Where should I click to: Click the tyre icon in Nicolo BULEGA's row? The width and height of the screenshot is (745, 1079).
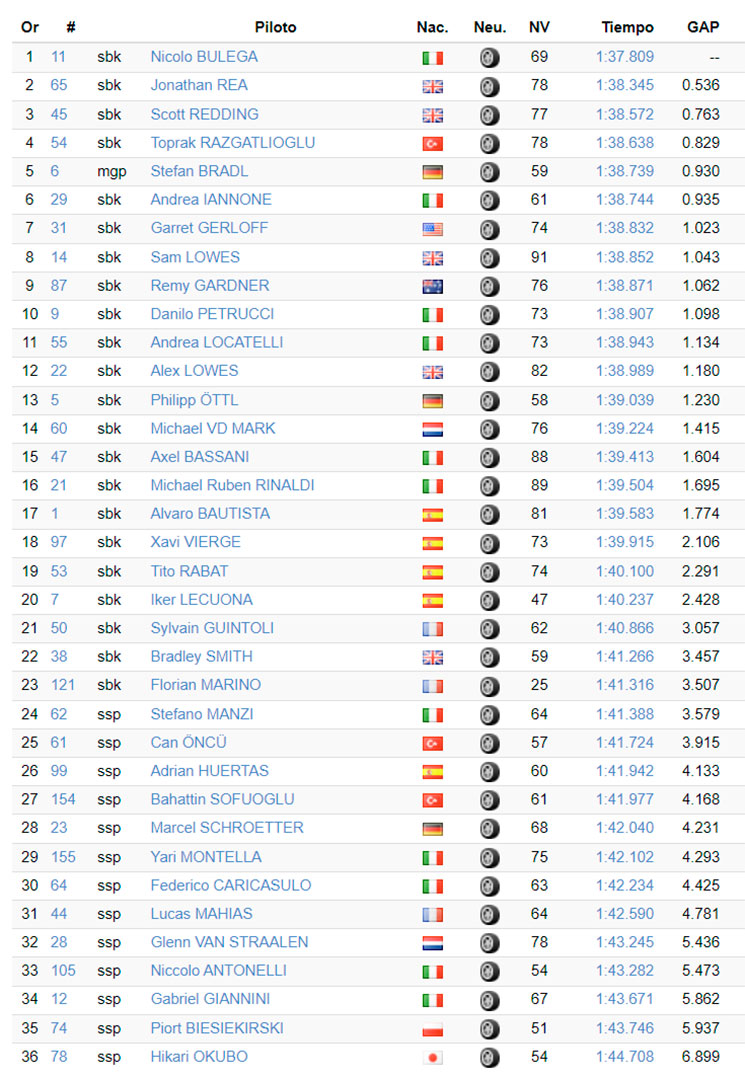pyautogui.click(x=489, y=58)
